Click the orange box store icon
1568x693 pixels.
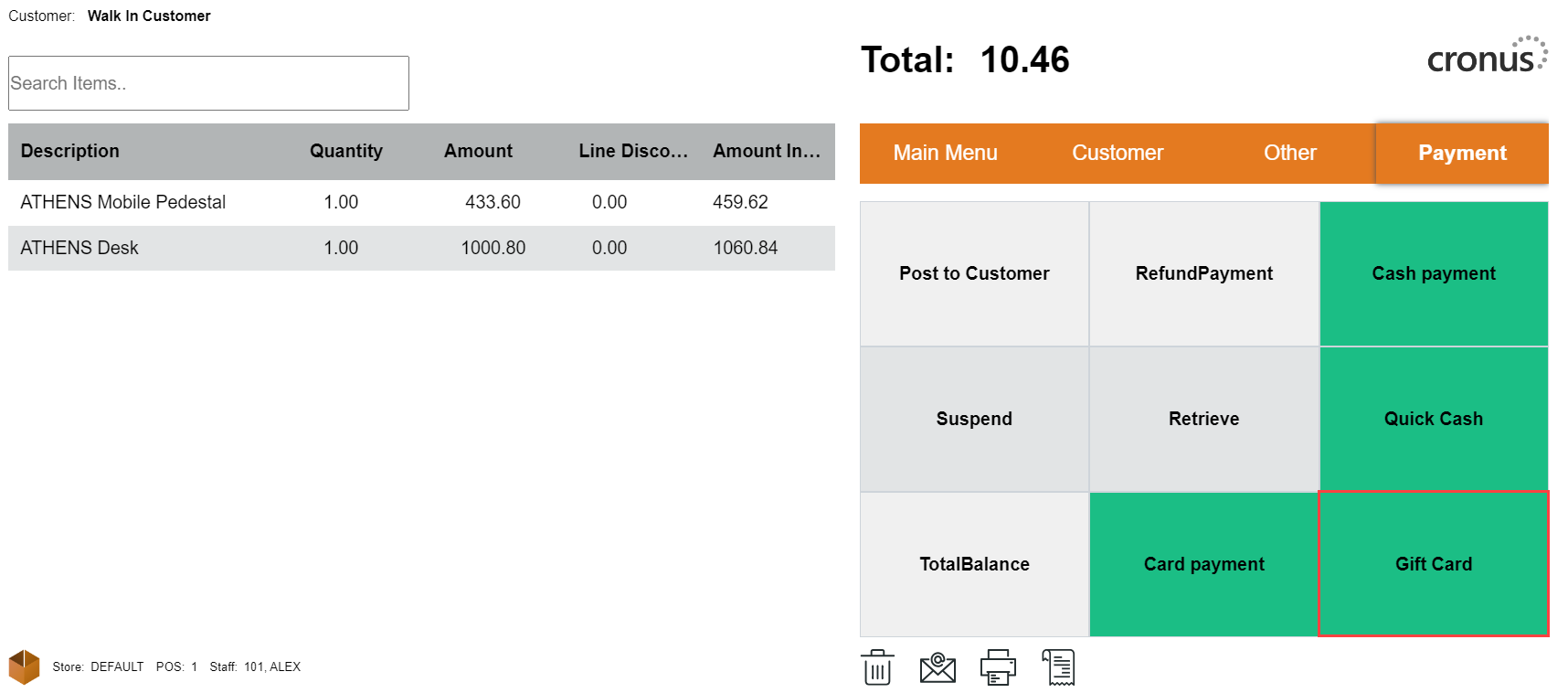click(25, 666)
